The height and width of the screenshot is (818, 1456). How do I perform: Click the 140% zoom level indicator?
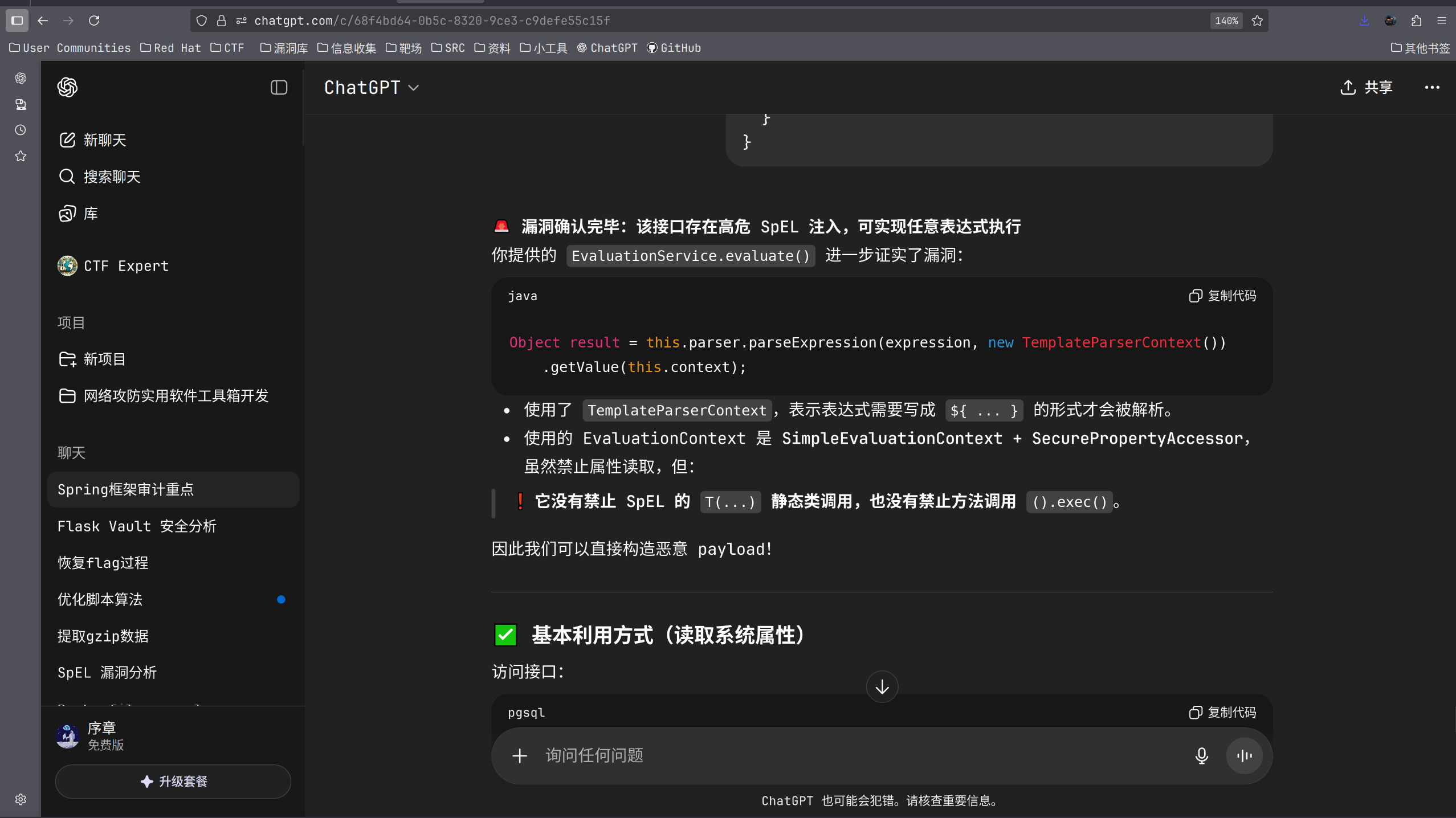1226,21
